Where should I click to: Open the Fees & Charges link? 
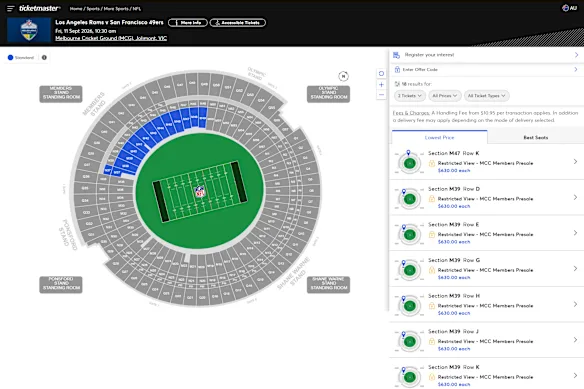point(411,113)
